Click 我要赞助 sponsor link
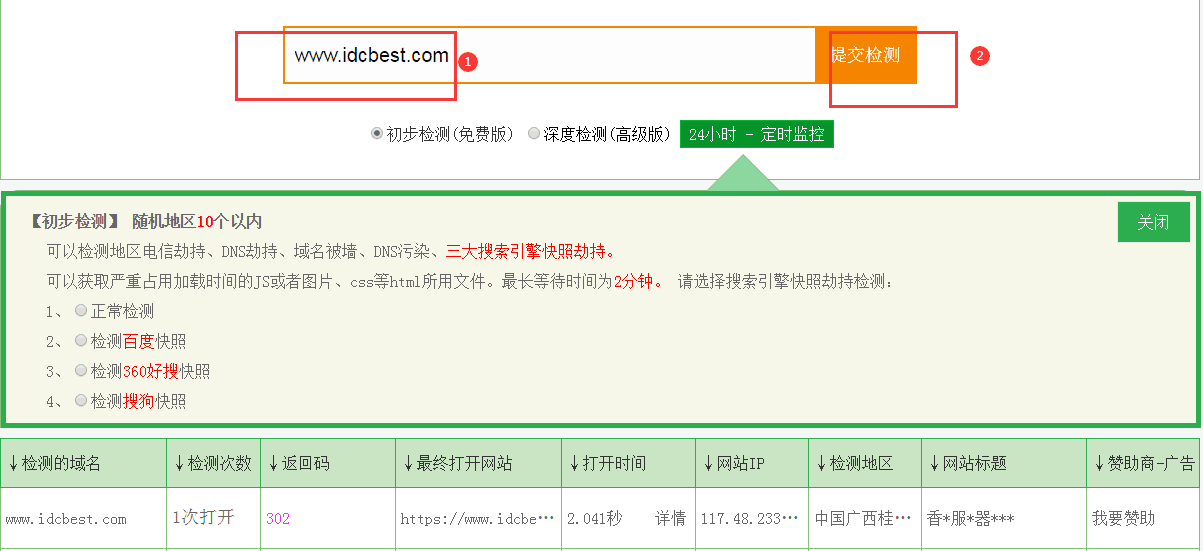The width and height of the screenshot is (1203, 551). pyautogui.click(x=1123, y=518)
